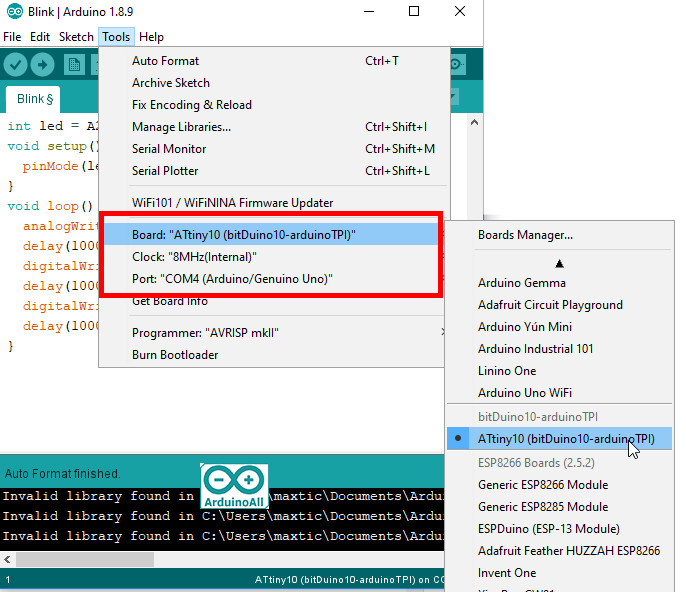Minimize the Arduino window
Screen dimensions: 686x592
point(369,11)
